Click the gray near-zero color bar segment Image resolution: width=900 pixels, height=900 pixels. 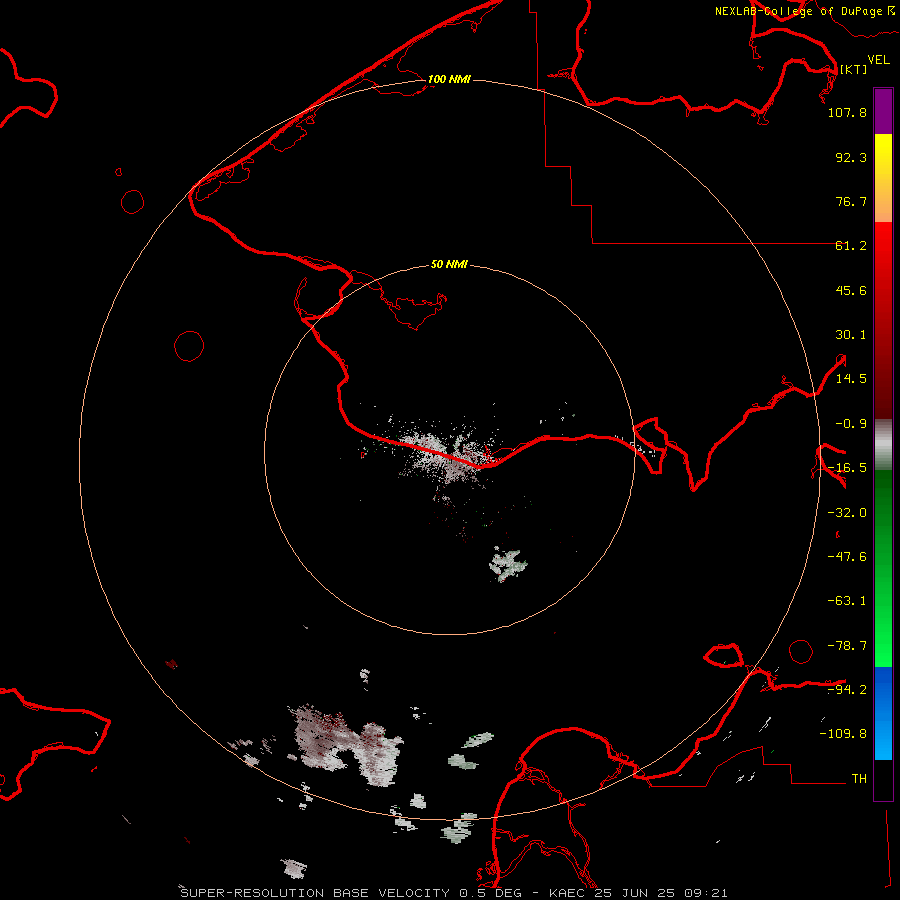[x=883, y=445]
